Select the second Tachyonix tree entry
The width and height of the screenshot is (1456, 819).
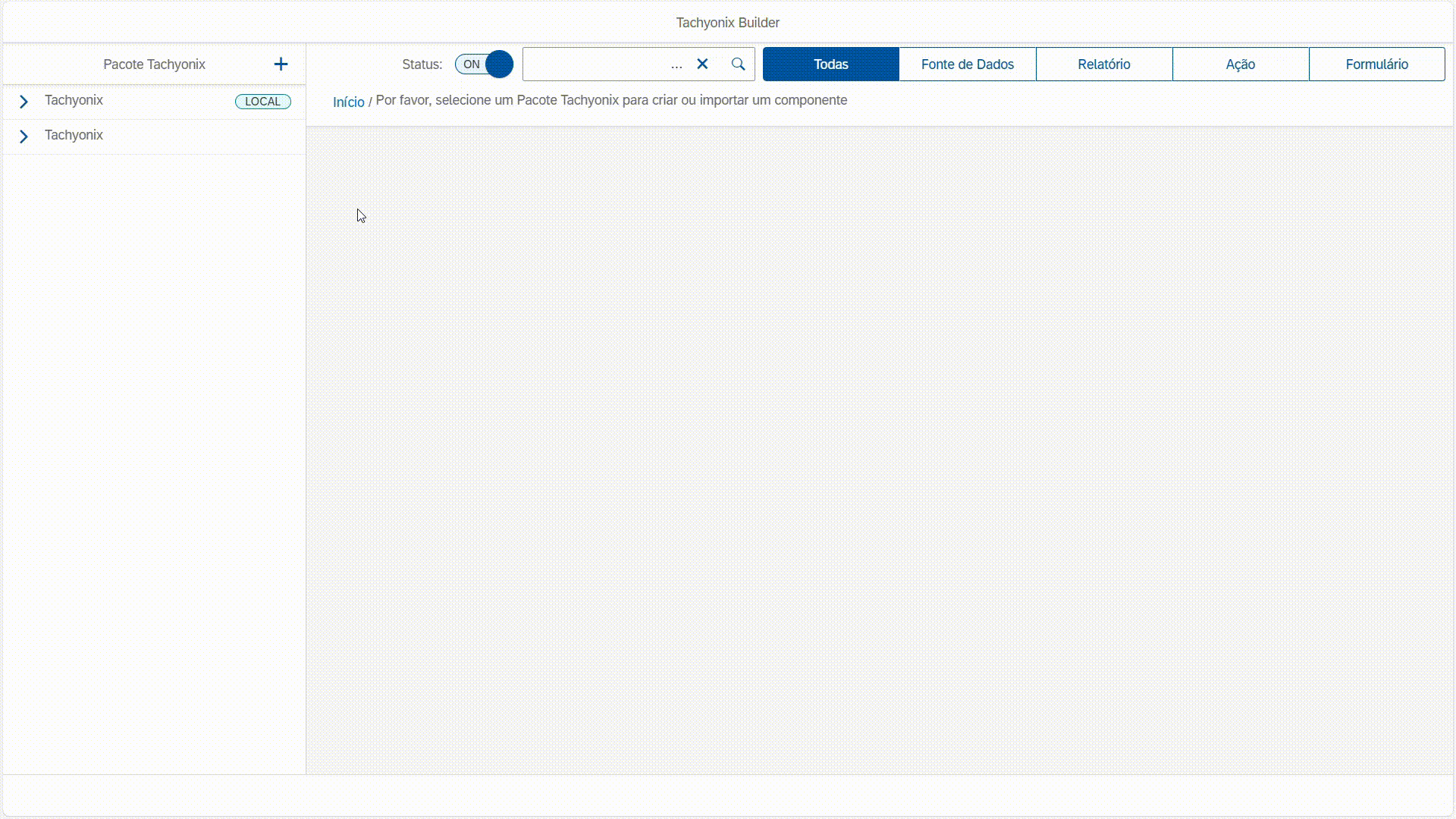[74, 136]
